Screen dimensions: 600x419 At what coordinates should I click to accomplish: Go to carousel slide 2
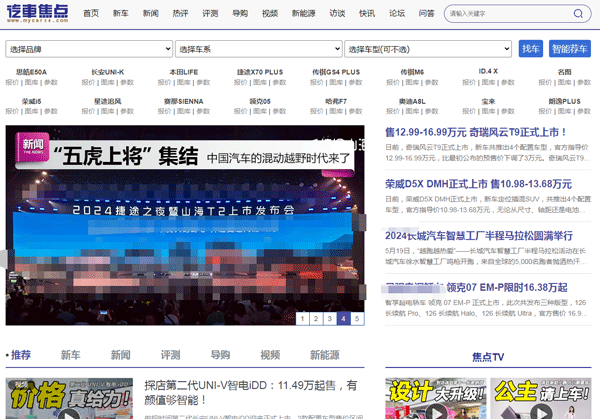coord(316,318)
